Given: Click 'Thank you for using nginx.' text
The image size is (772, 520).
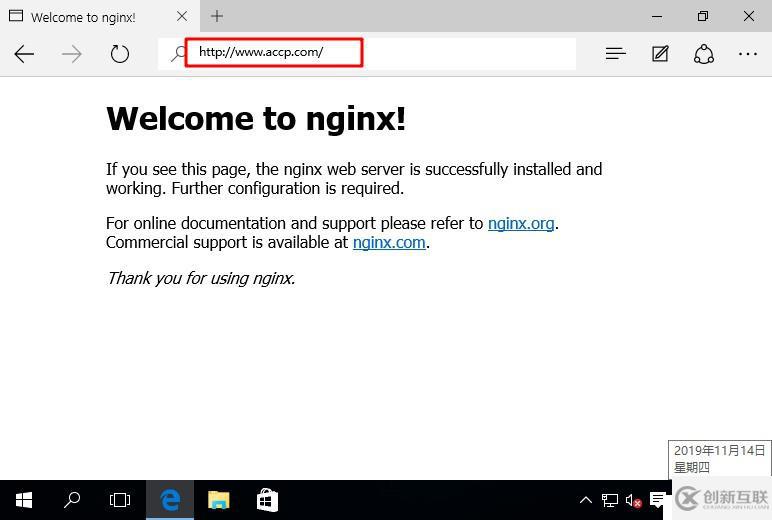Looking at the screenshot, I should click(200, 278).
